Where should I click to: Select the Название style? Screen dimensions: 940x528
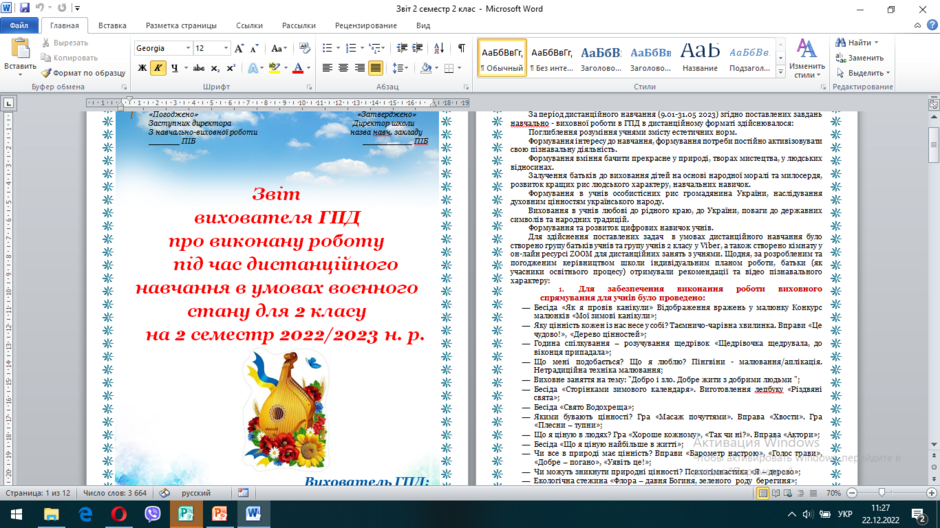click(700, 58)
